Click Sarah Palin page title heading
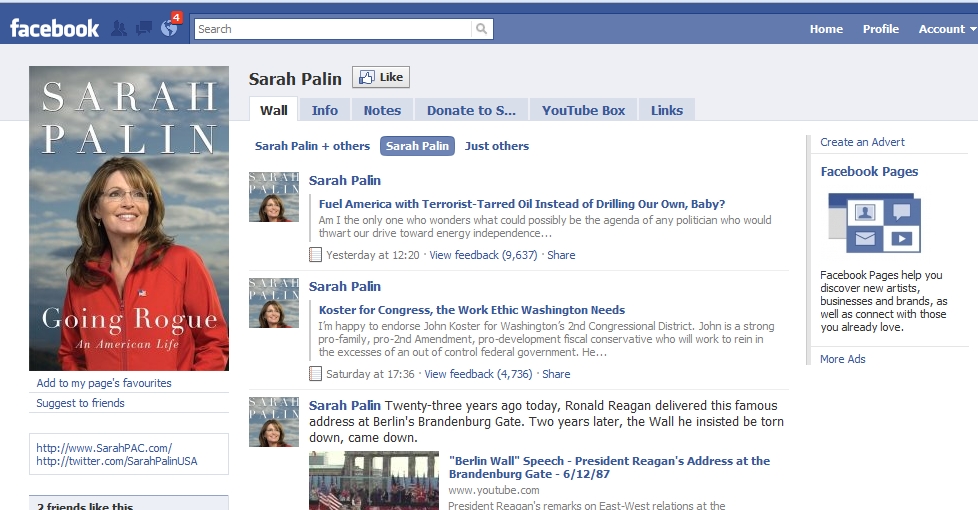Viewport: 978px width, 510px height. 295,79
